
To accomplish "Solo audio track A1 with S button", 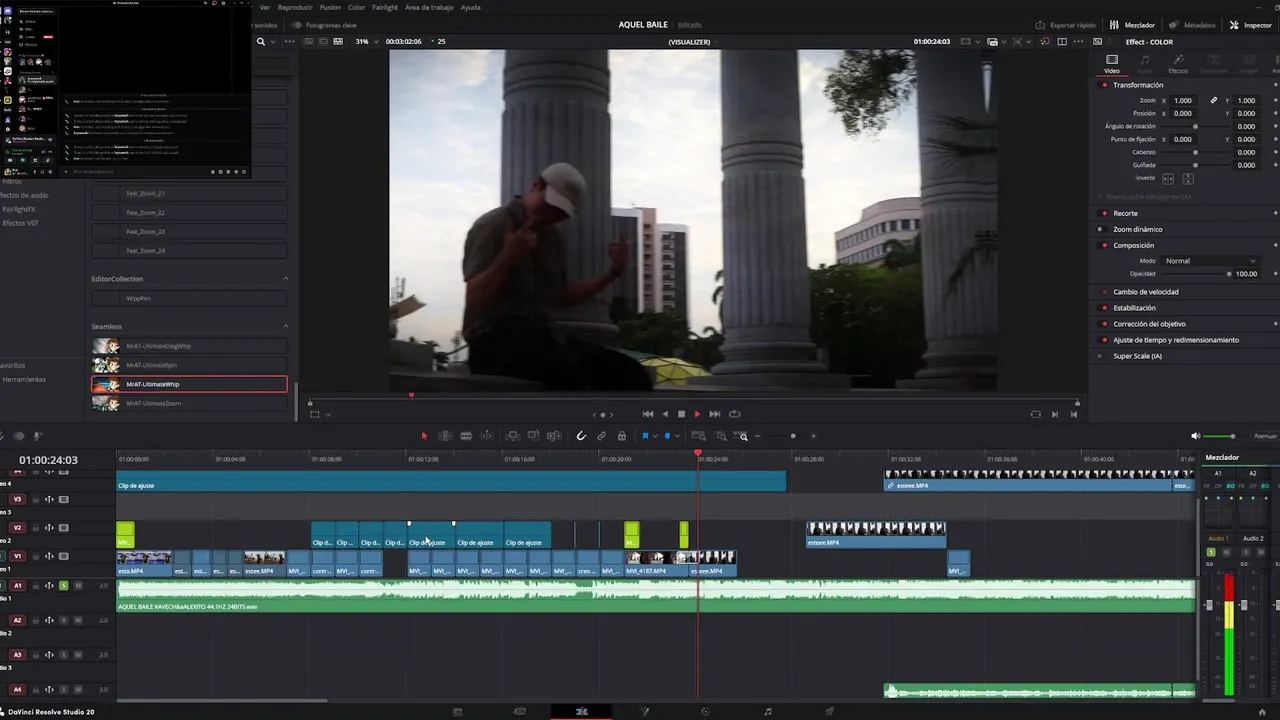I will [64, 585].
